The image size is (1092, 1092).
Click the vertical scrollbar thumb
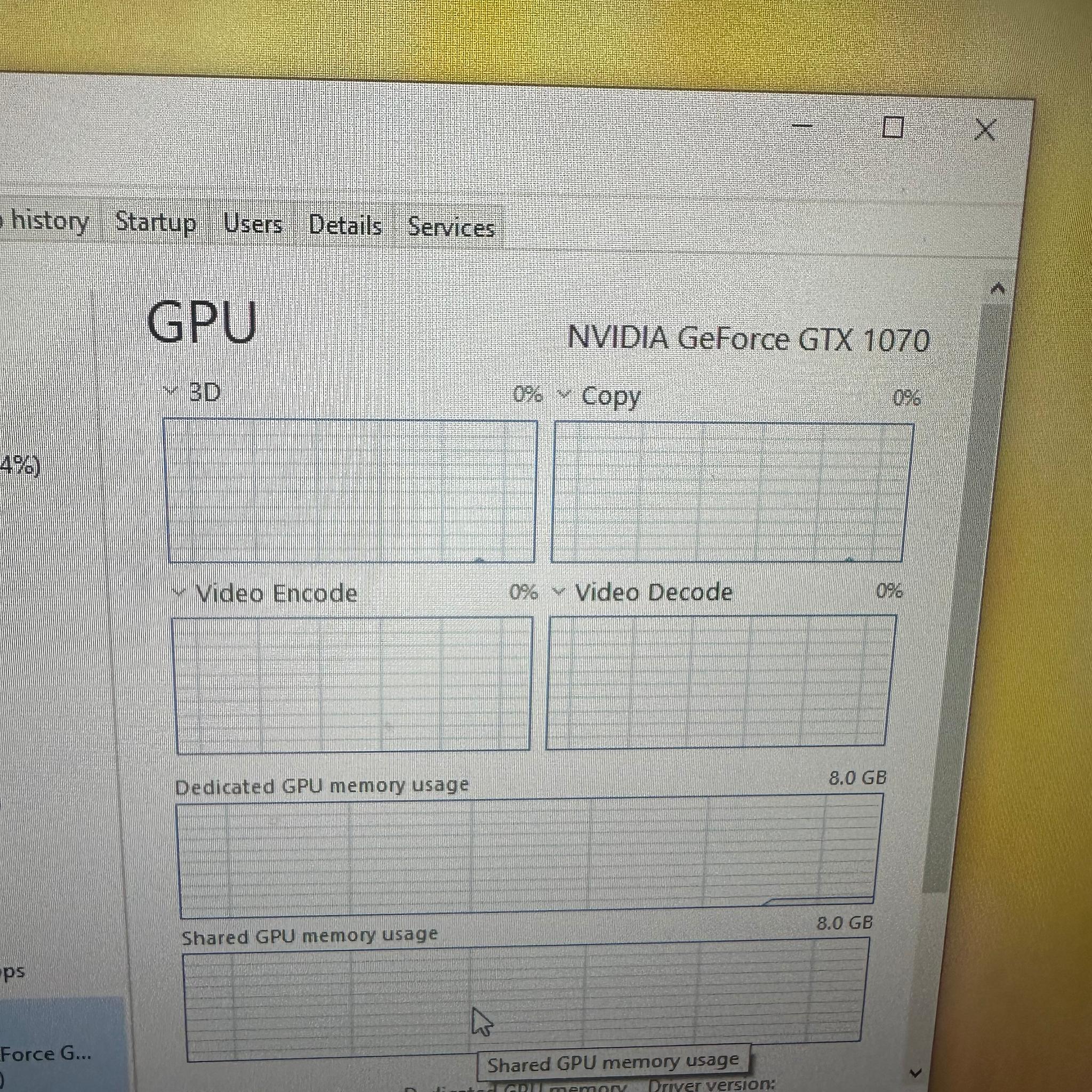pos(967,599)
